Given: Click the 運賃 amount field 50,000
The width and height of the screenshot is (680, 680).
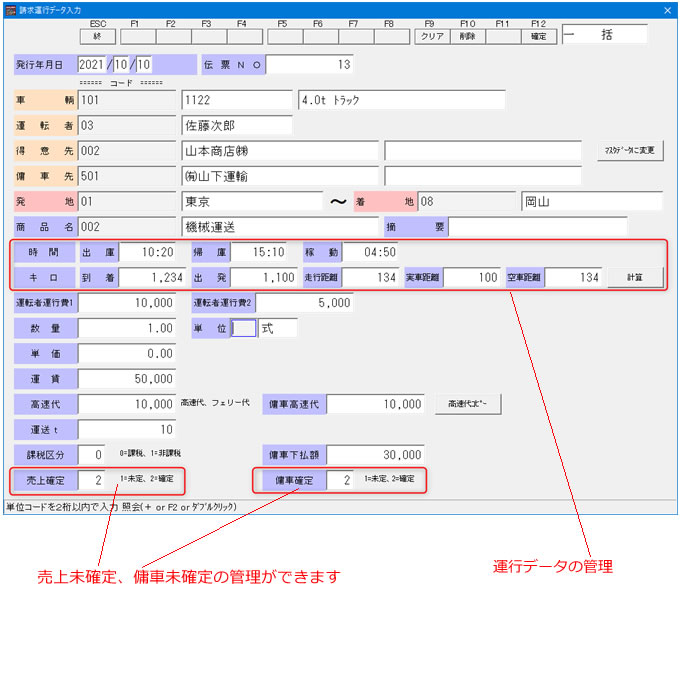Looking at the screenshot, I should point(127,379).
